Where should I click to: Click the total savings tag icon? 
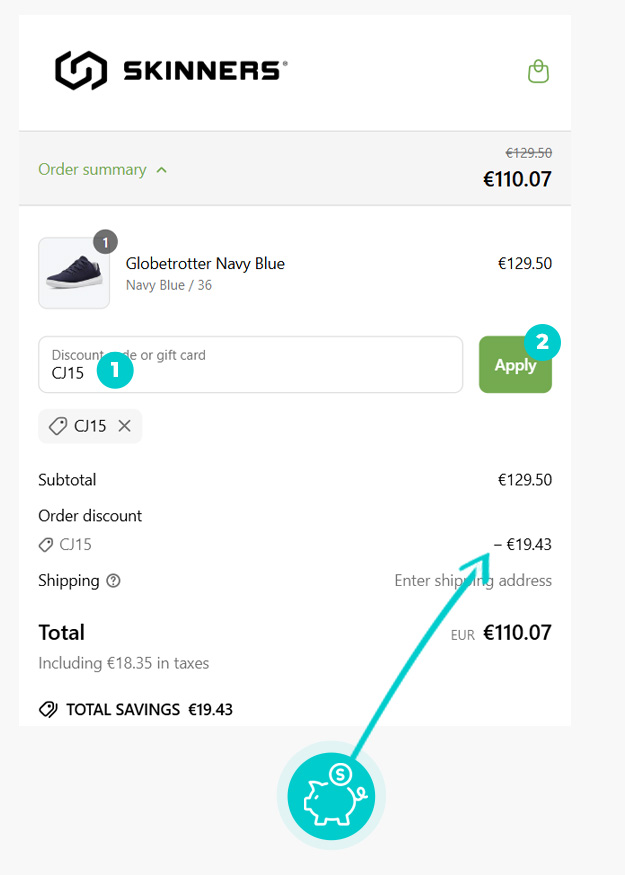point(48,709)
